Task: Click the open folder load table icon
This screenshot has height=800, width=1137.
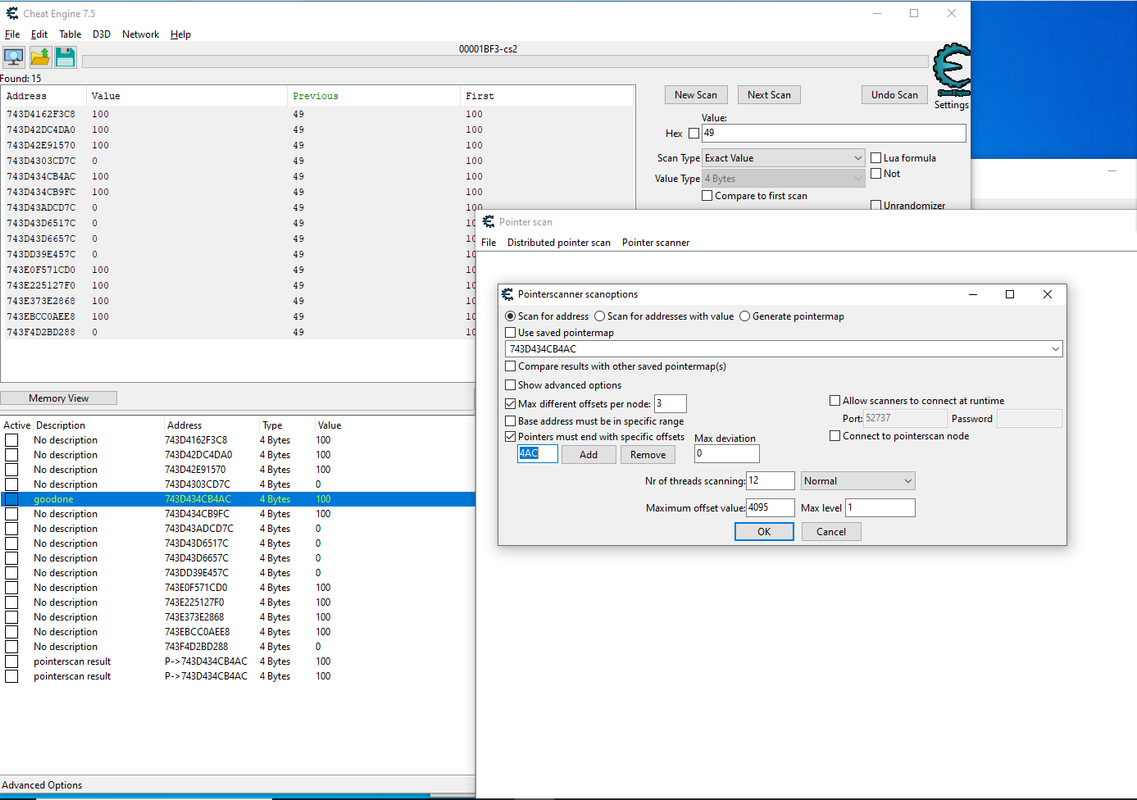Action: (x=40, y=57)
